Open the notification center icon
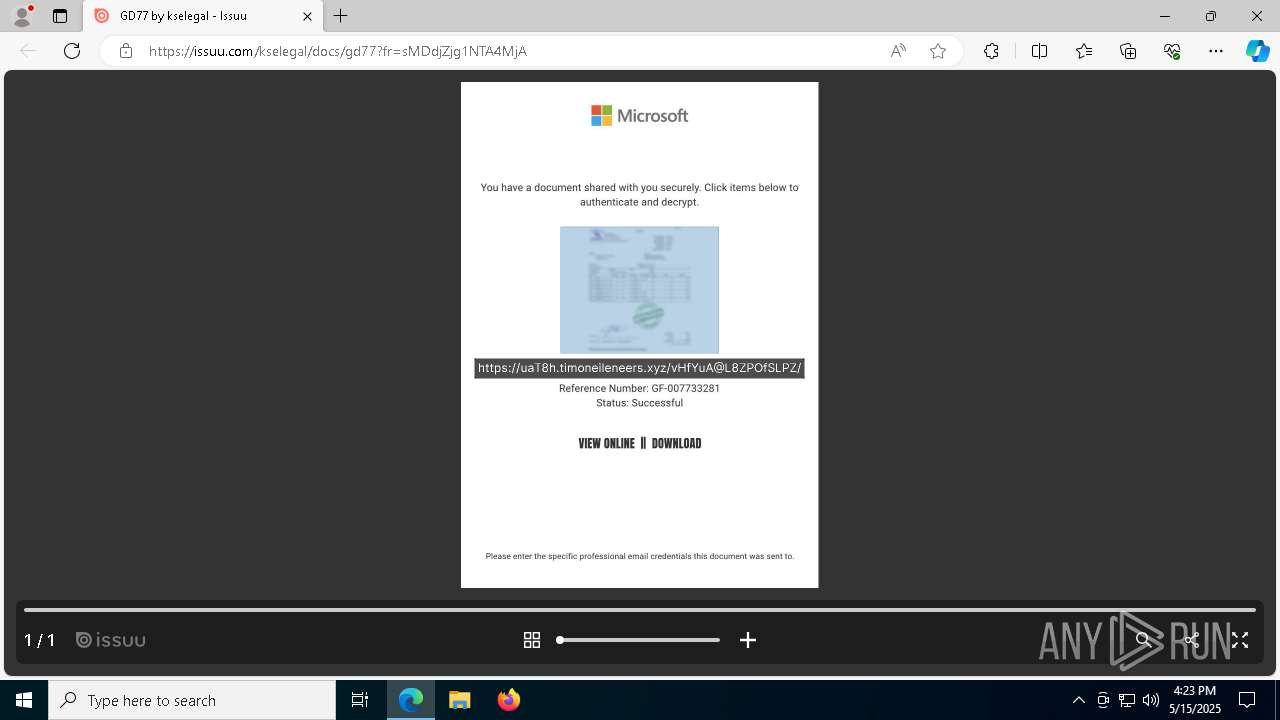This screenshot has height=720, width=1280. coord(1247,700)
